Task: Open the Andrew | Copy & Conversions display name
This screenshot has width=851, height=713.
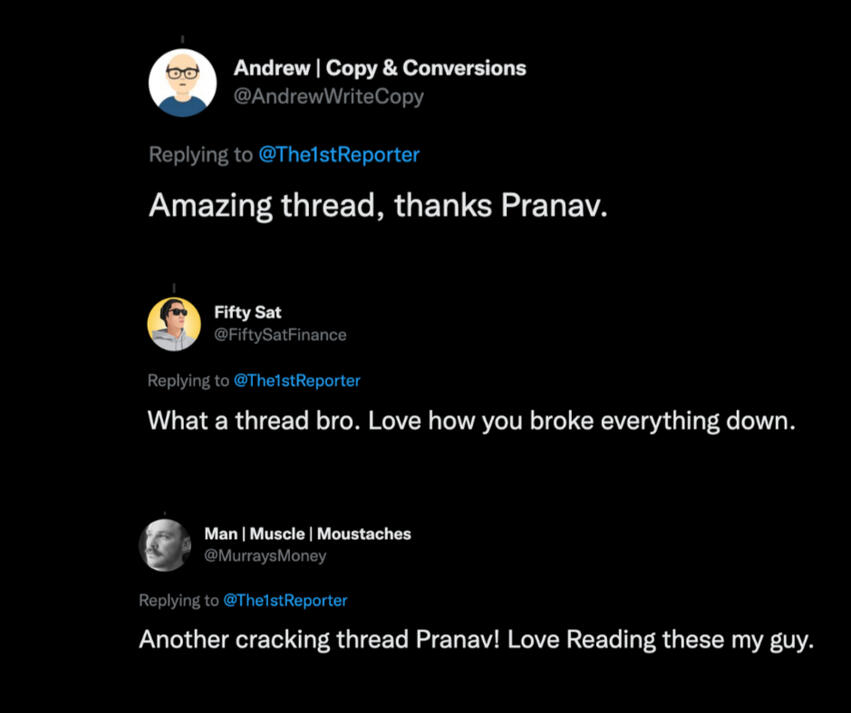Action: coord(379,69)
